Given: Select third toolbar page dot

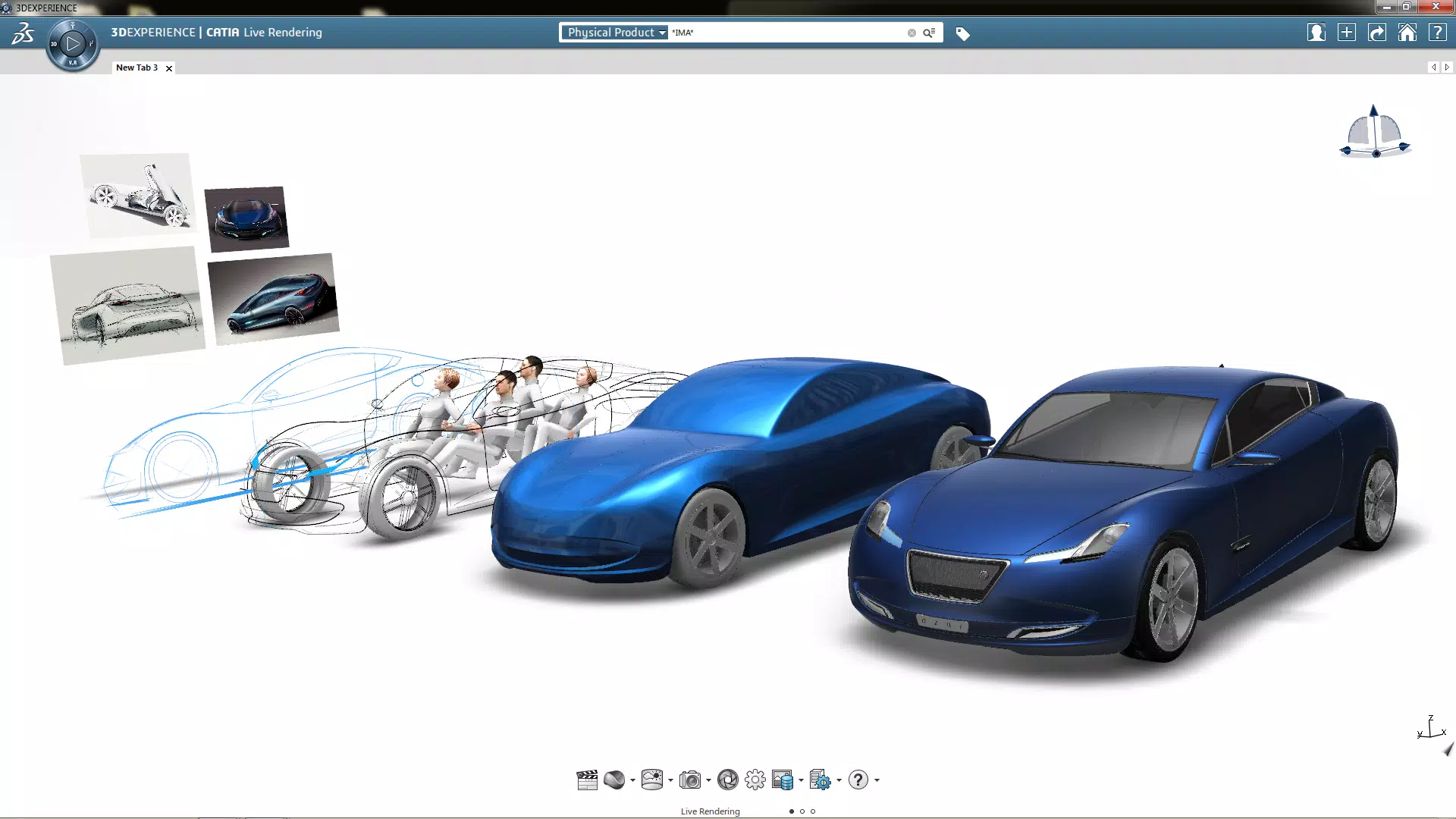Looking at the screenshot, I should (x=813, y=811).
